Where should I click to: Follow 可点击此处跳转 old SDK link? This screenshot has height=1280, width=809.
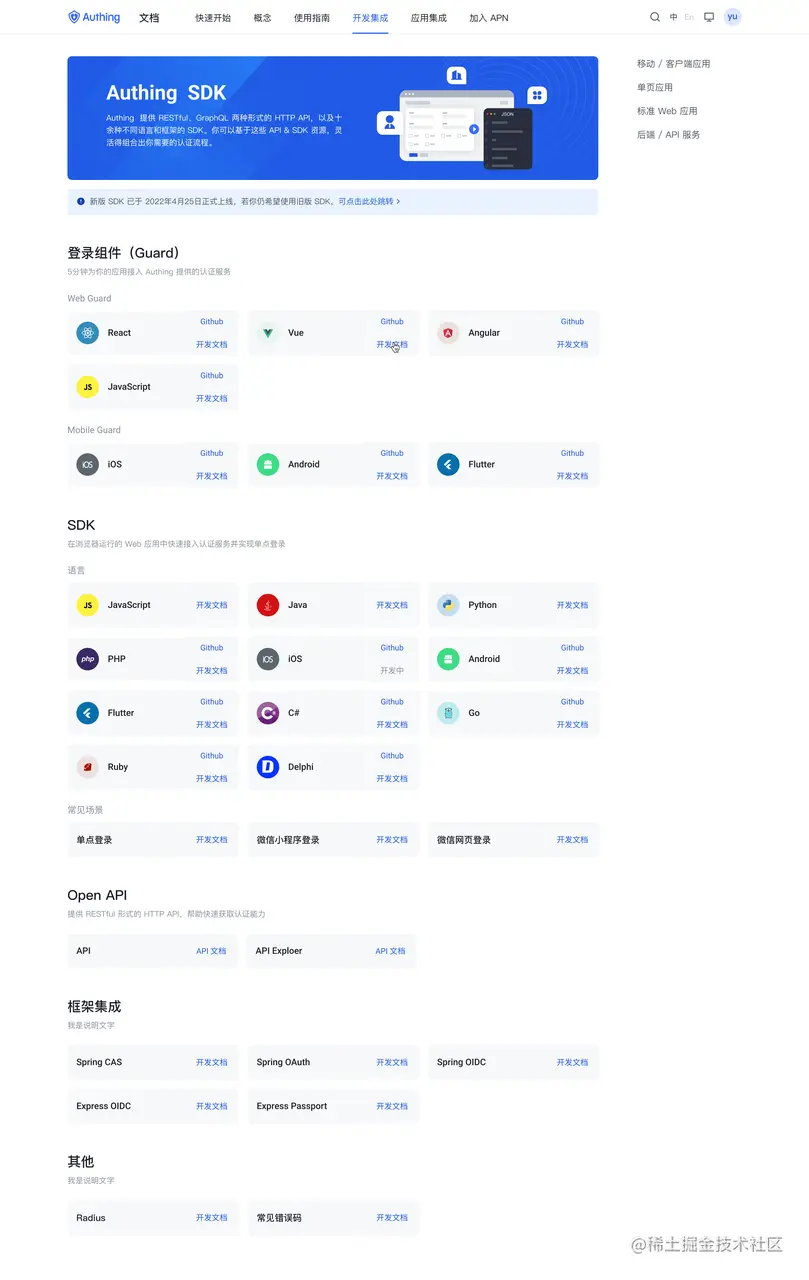[x=369, y=201]
